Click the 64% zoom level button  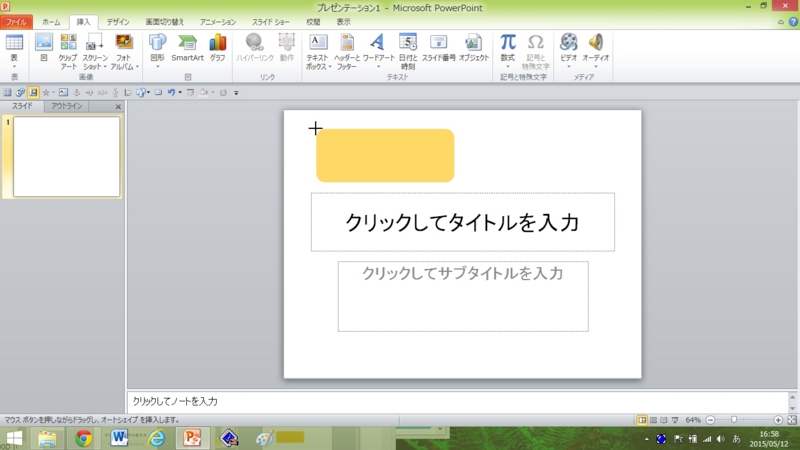point(693,420)
